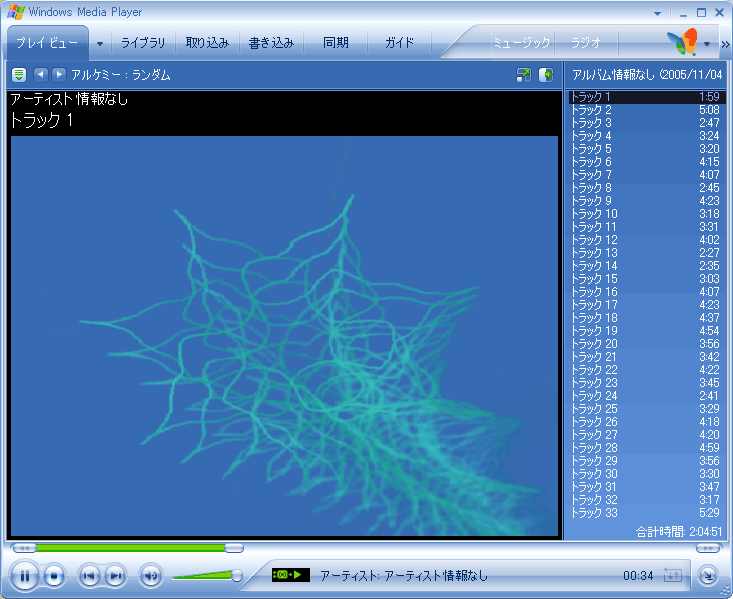Select next visualization arrow

[58, 74]
